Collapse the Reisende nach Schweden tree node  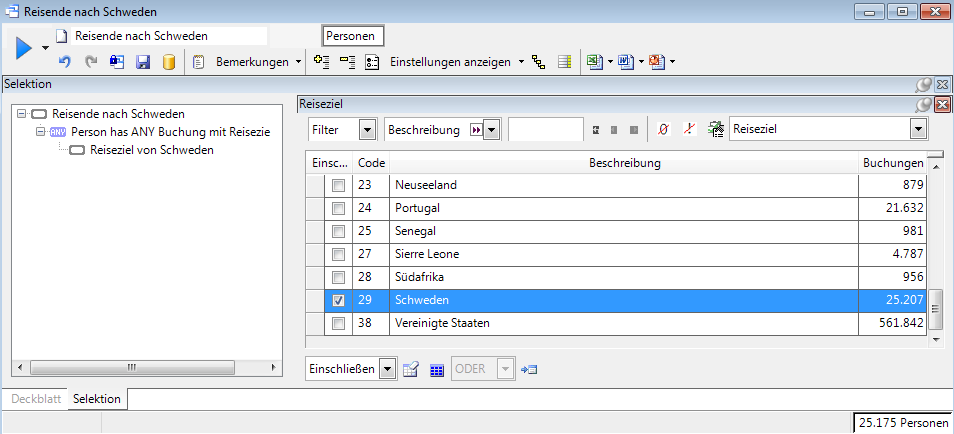coord(22,114)
